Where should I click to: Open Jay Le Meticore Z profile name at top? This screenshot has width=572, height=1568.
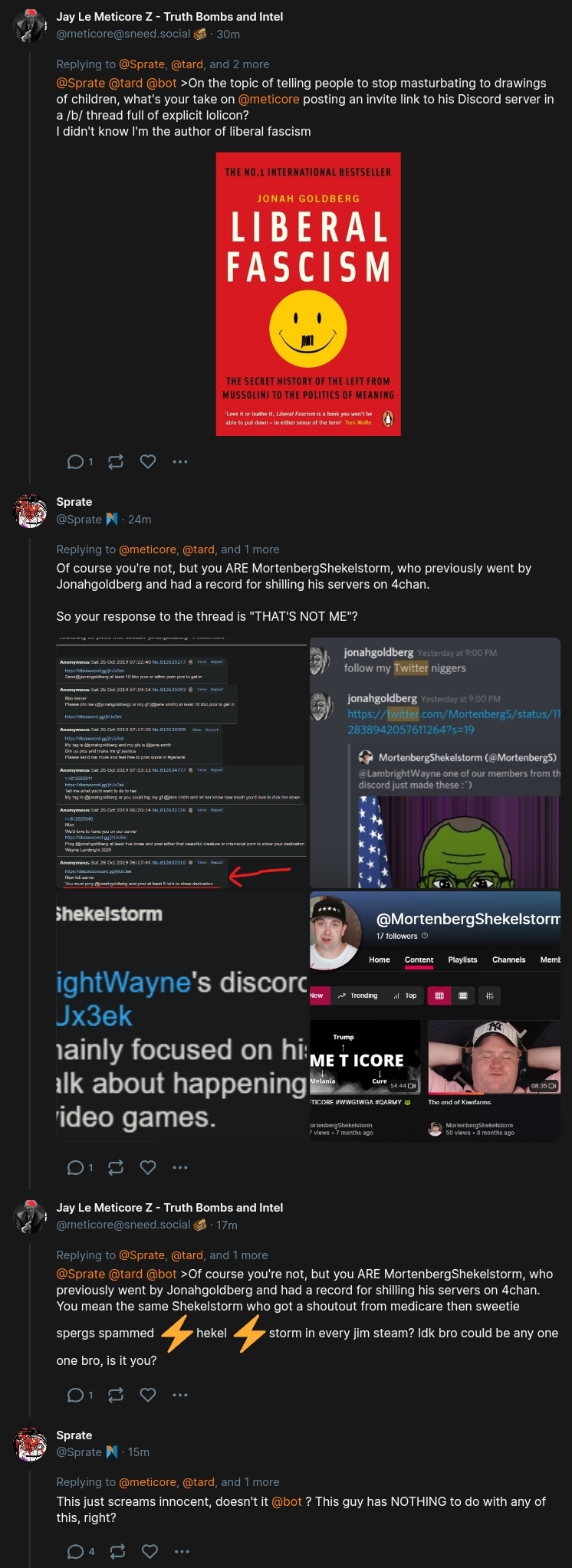(x=169, y=16)
